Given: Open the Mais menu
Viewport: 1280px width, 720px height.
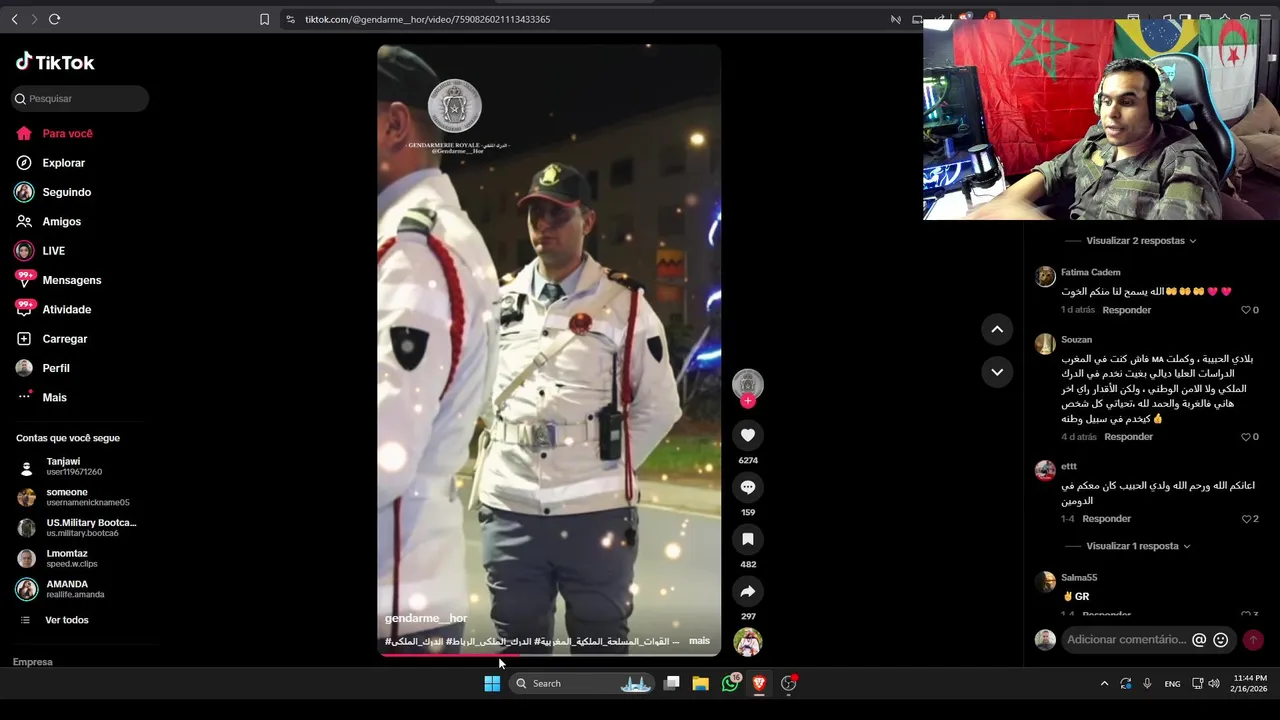Looking at the screenshot, I should coord(54,397).
